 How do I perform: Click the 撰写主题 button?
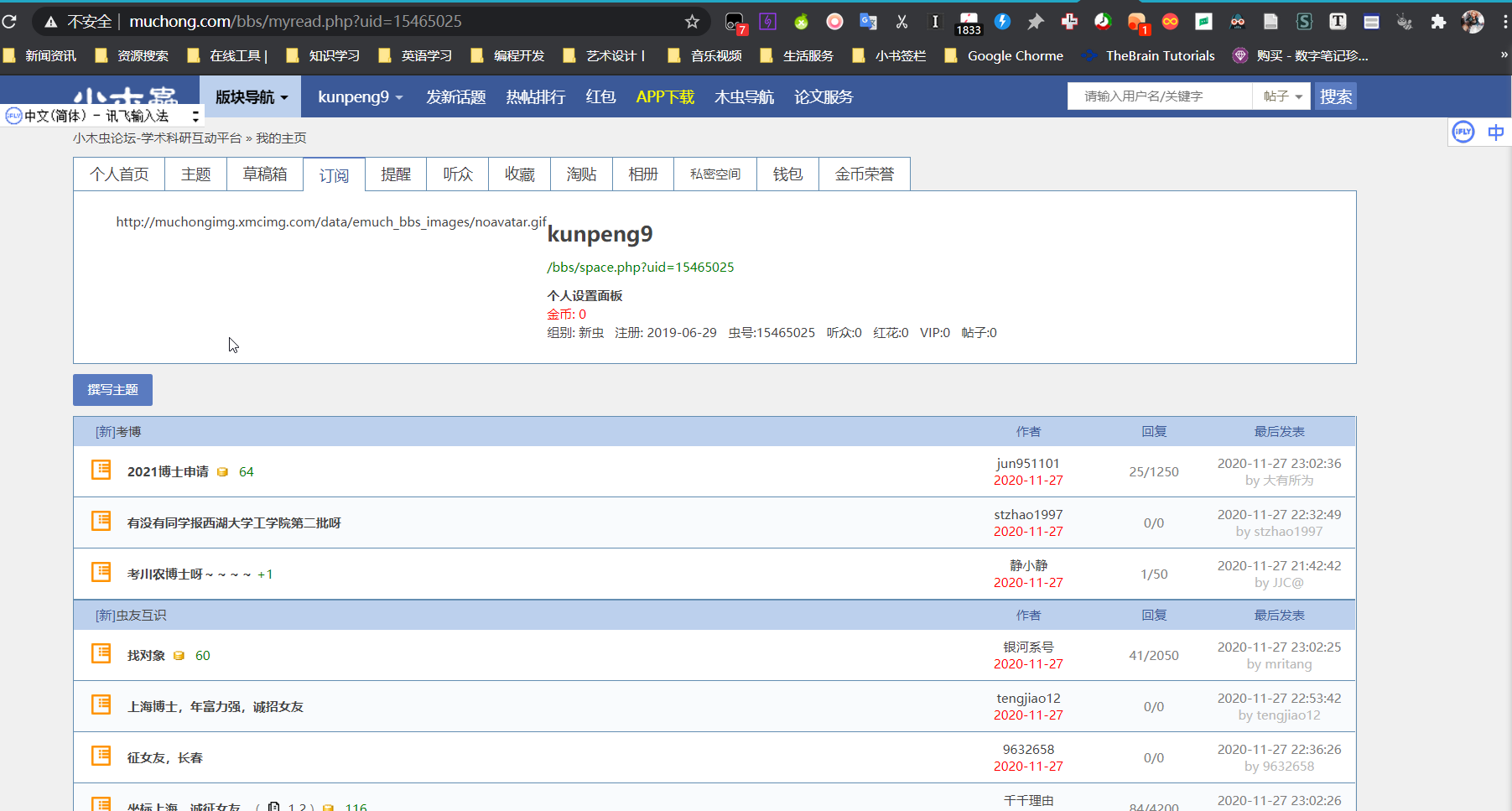(112, 390)
